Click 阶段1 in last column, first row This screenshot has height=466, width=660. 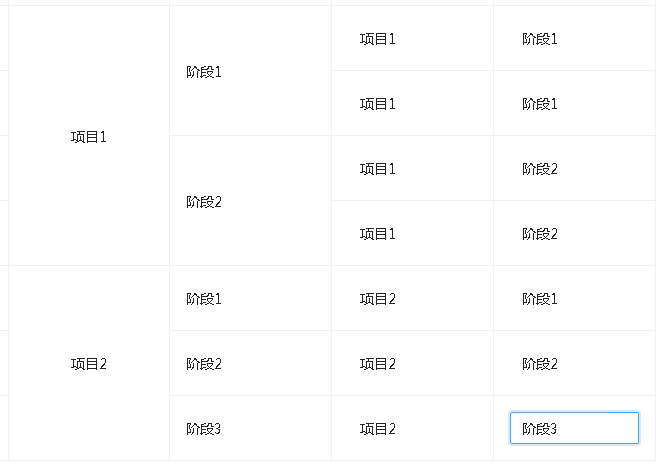click(540, 39)
